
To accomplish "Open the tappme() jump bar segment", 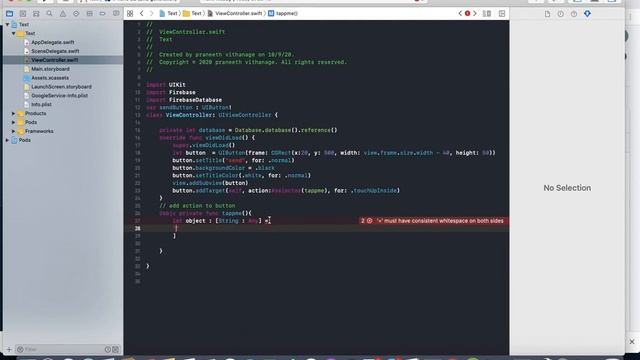I will pyautogui.click(x=283, y=13).
